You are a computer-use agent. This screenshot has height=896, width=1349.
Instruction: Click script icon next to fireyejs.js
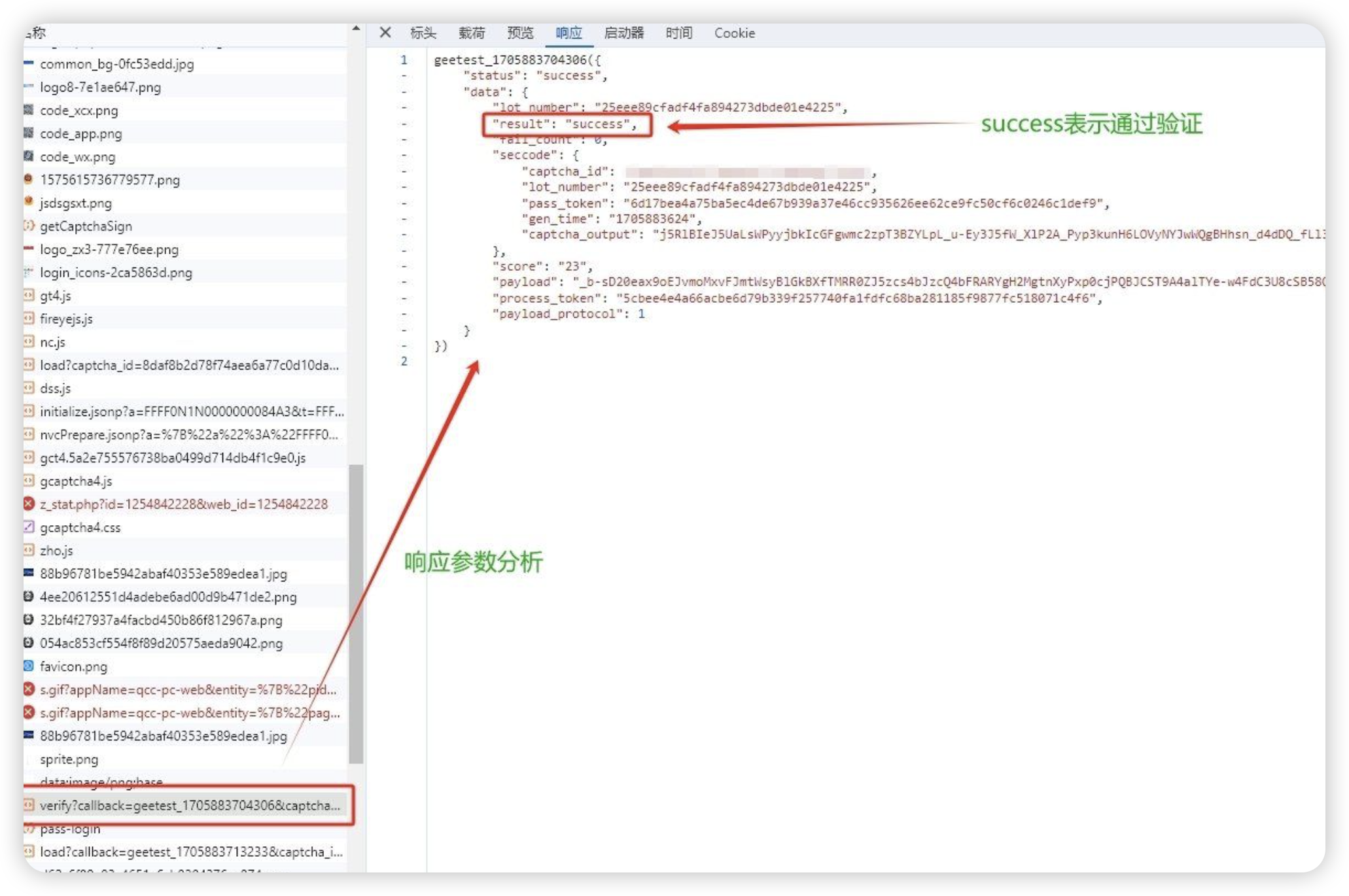point(29,319)
